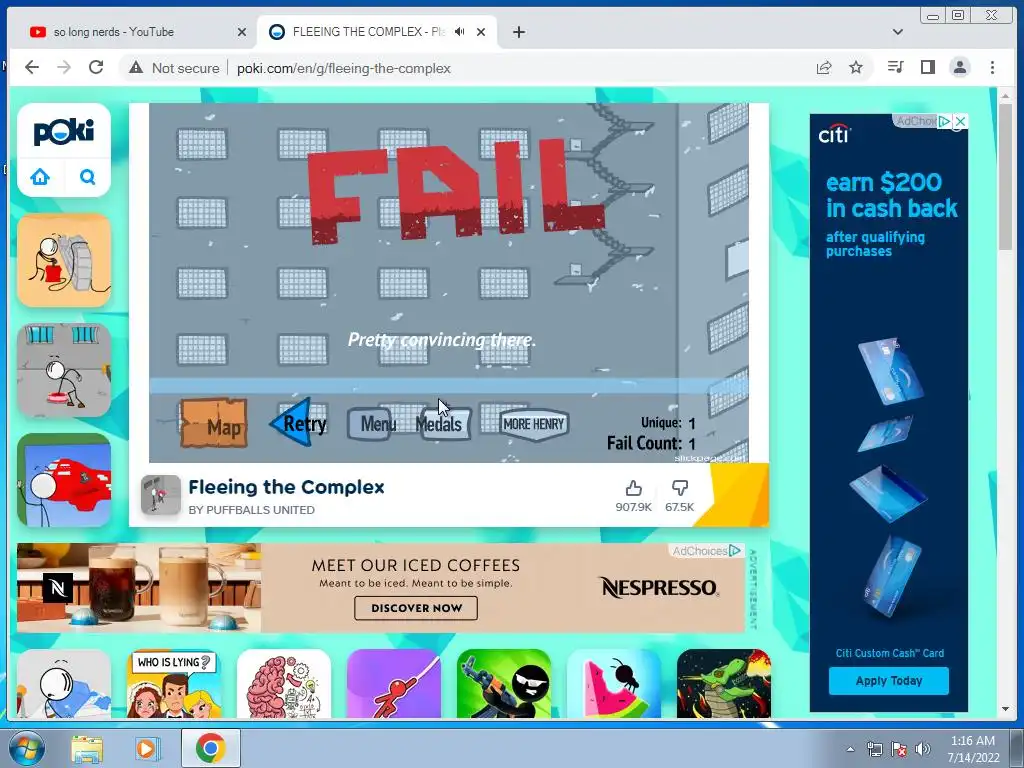This screenshot has width=1024, height=768.
Task: Expand the tab search chevron
Action: tap(898, 32)
